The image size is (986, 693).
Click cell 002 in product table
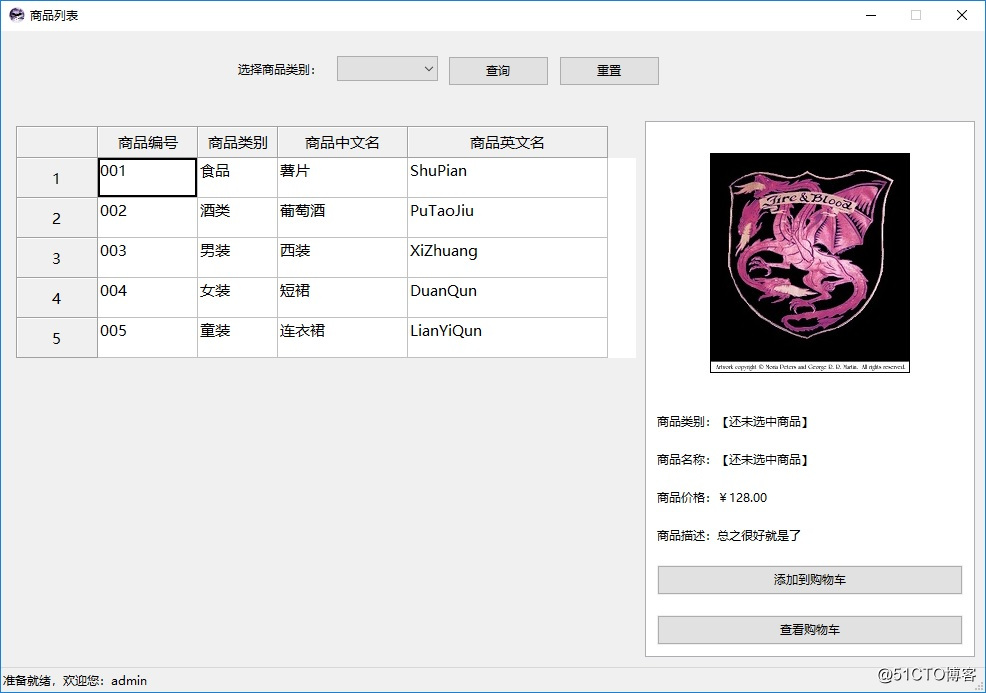[x=148, y=218]
